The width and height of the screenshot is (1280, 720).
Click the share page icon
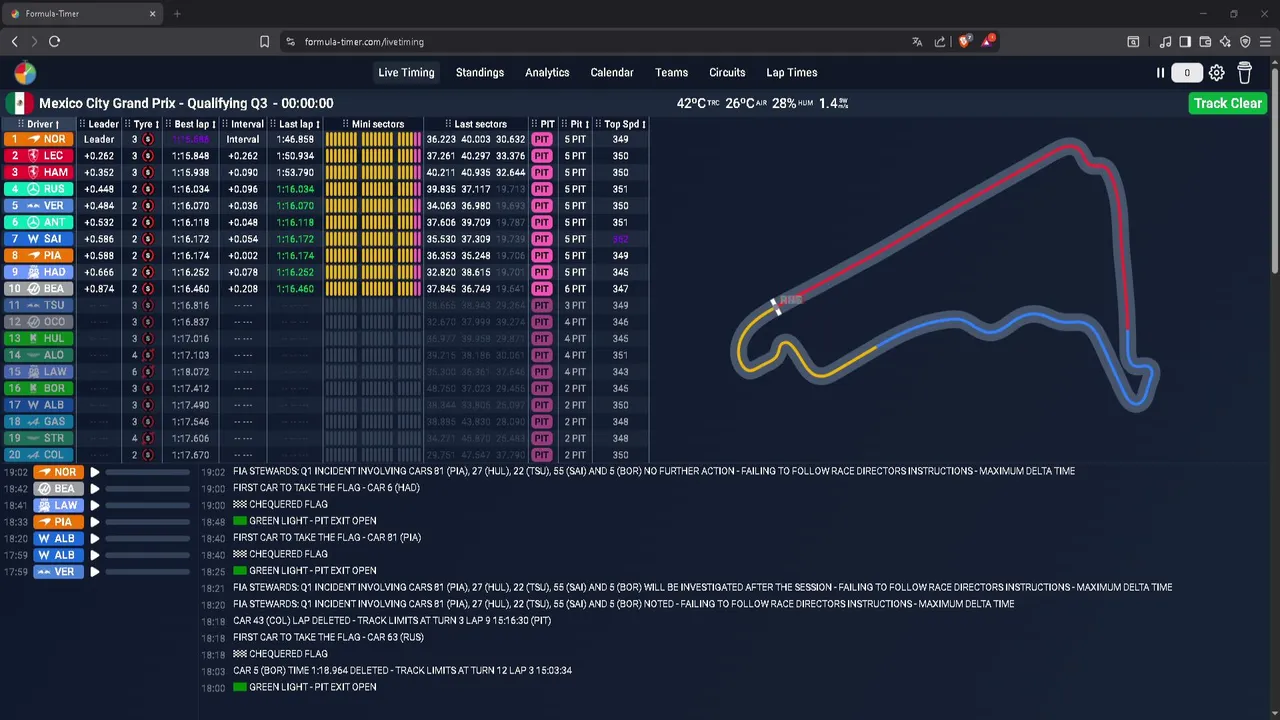click(940, 42)
